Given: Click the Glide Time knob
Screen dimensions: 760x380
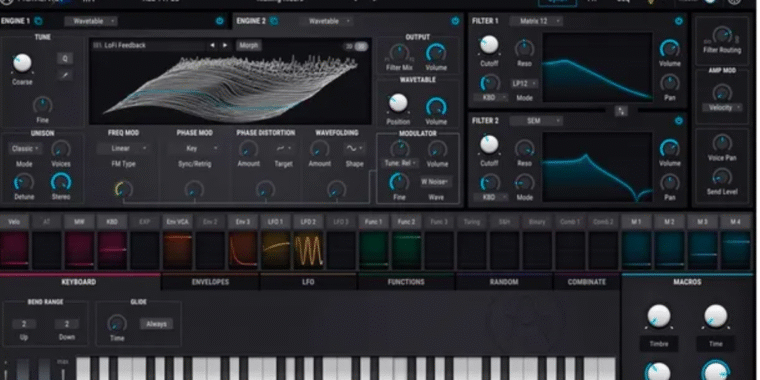Looking at the screenshot, I should pyautogui.click(x=117, y=323).
